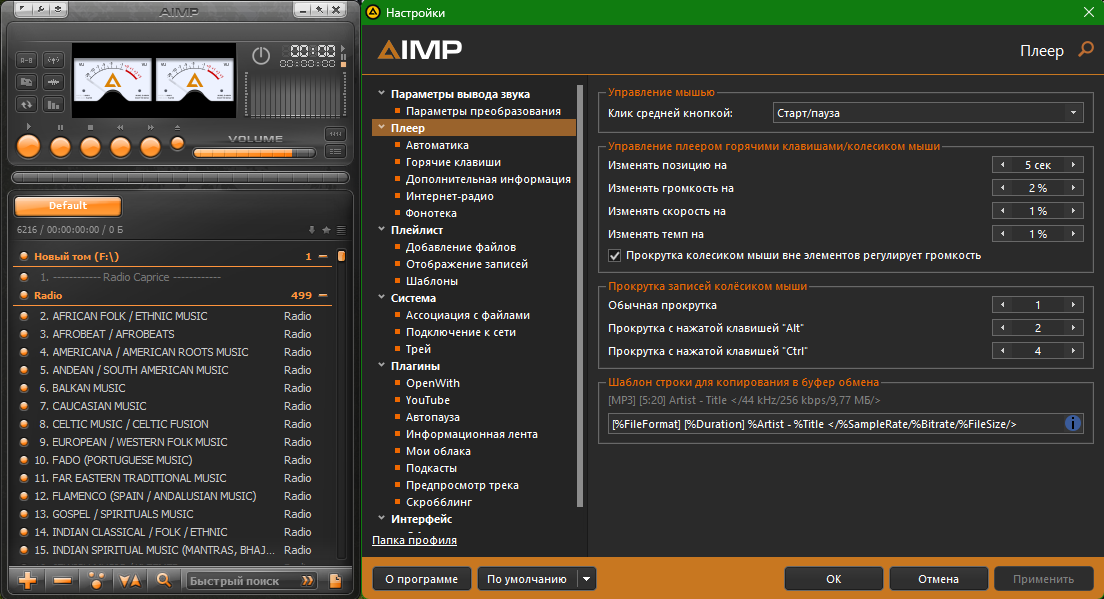Screen dimensions: 1104x599
Task: Toggle mouse wheel volume control checkbox
Action: tap(615, 256)
